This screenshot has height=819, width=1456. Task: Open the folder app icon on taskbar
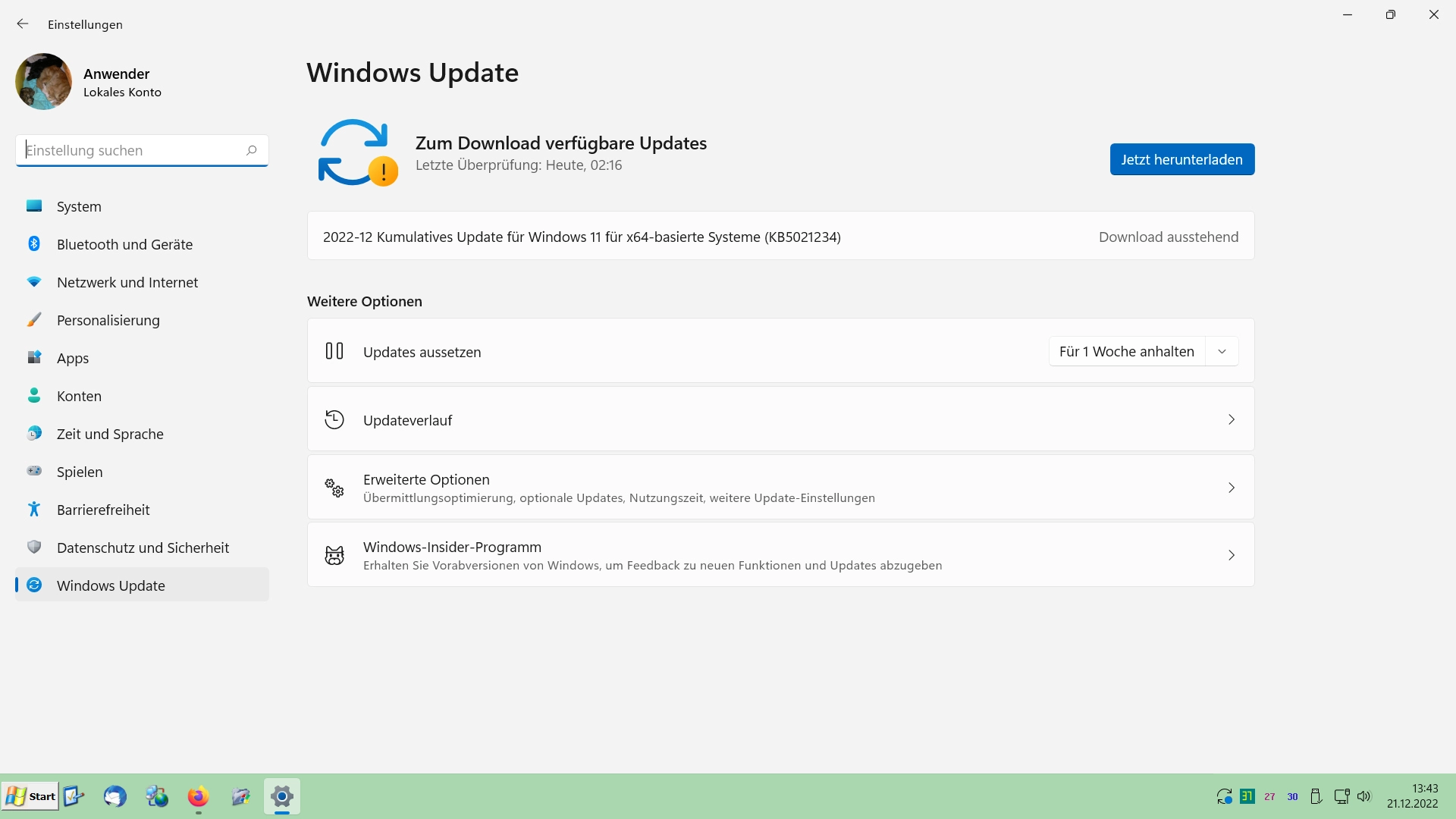click(x=240, y=796)
